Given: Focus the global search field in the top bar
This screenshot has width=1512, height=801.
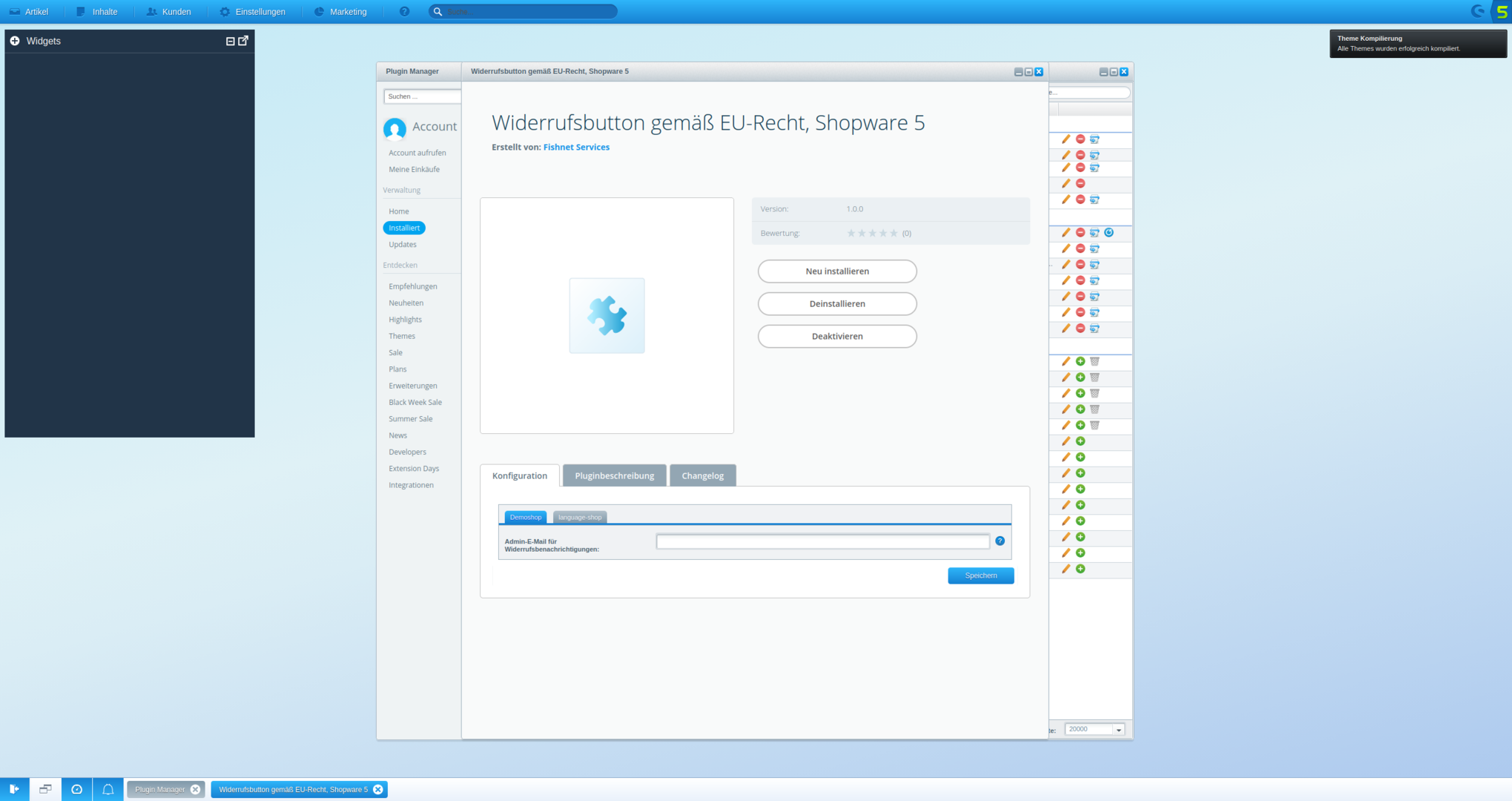Looking at the screenshot, I should tap(524, 12).
